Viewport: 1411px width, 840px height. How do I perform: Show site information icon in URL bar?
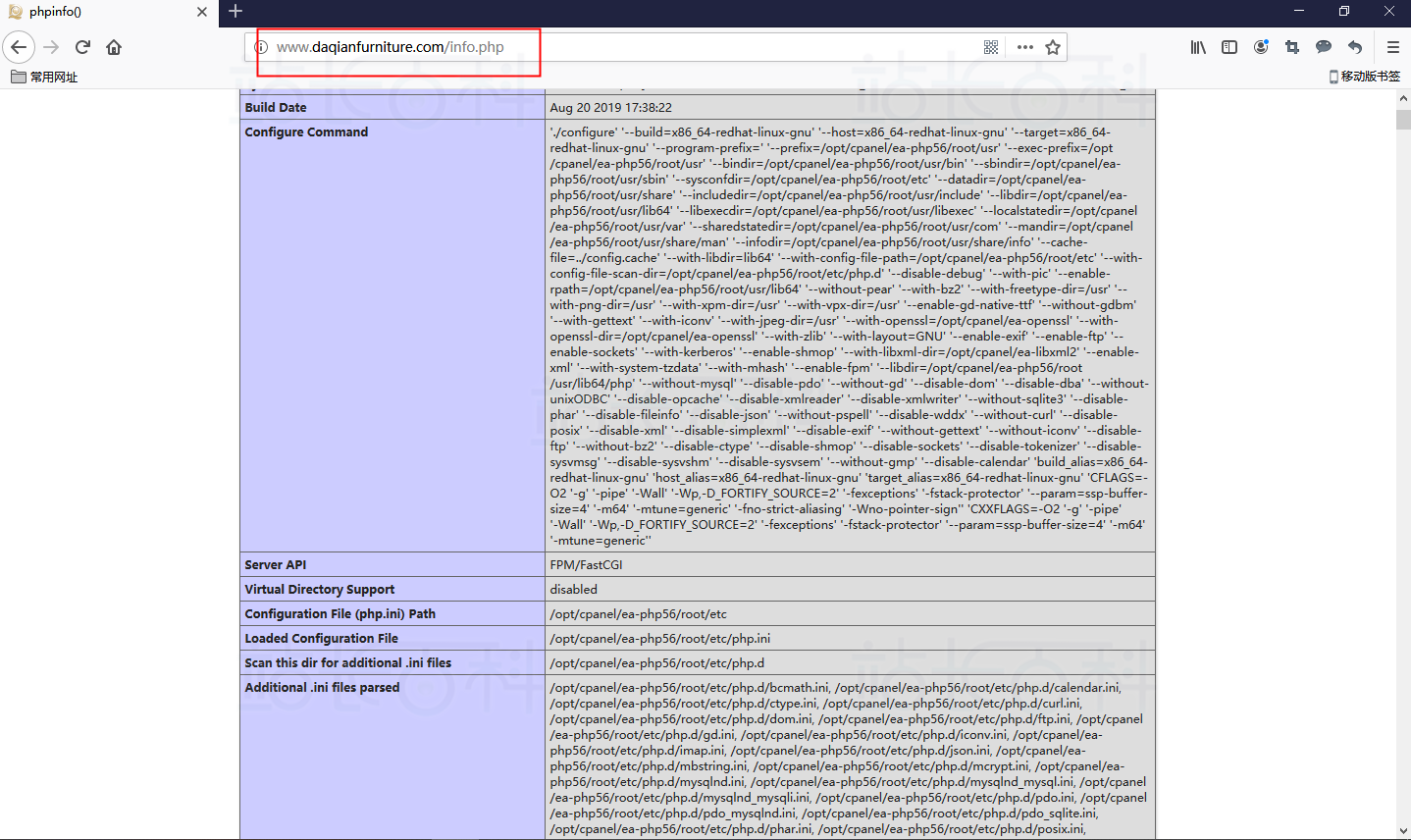[x=262, y=47]
